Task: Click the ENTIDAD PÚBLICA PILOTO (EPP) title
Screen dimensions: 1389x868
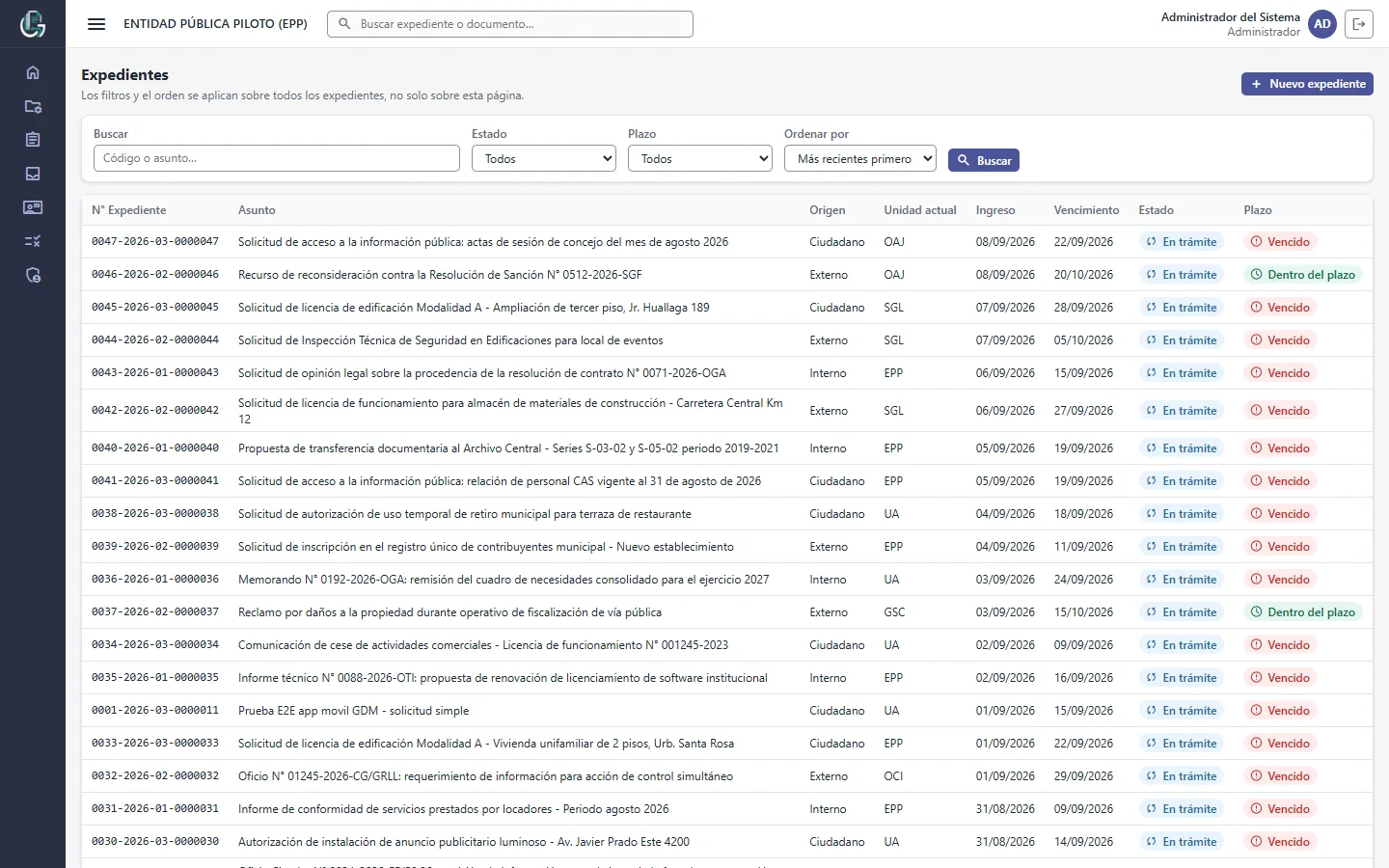Action: (215, 24)
